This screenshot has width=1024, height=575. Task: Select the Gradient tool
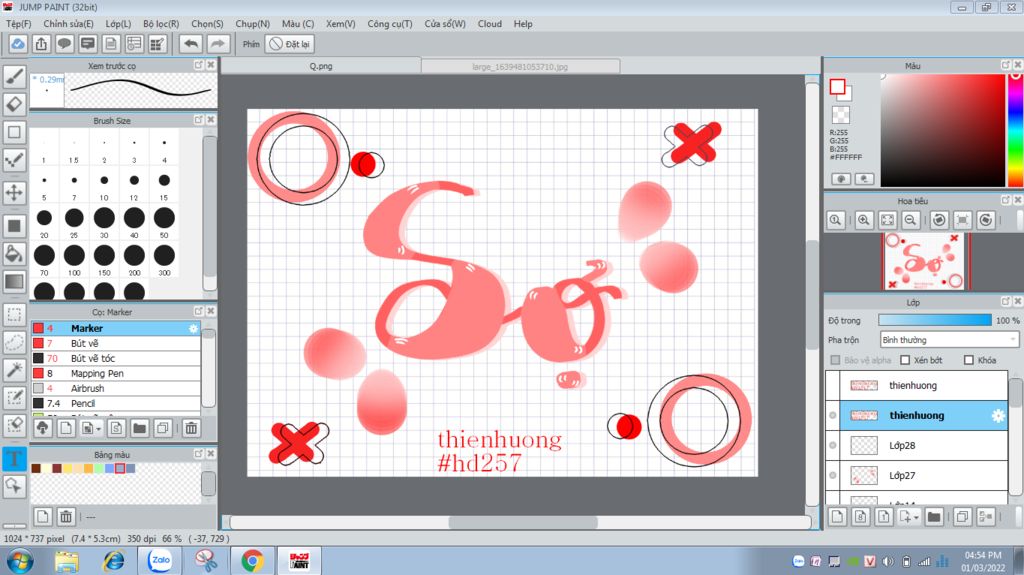pos(14,282)
